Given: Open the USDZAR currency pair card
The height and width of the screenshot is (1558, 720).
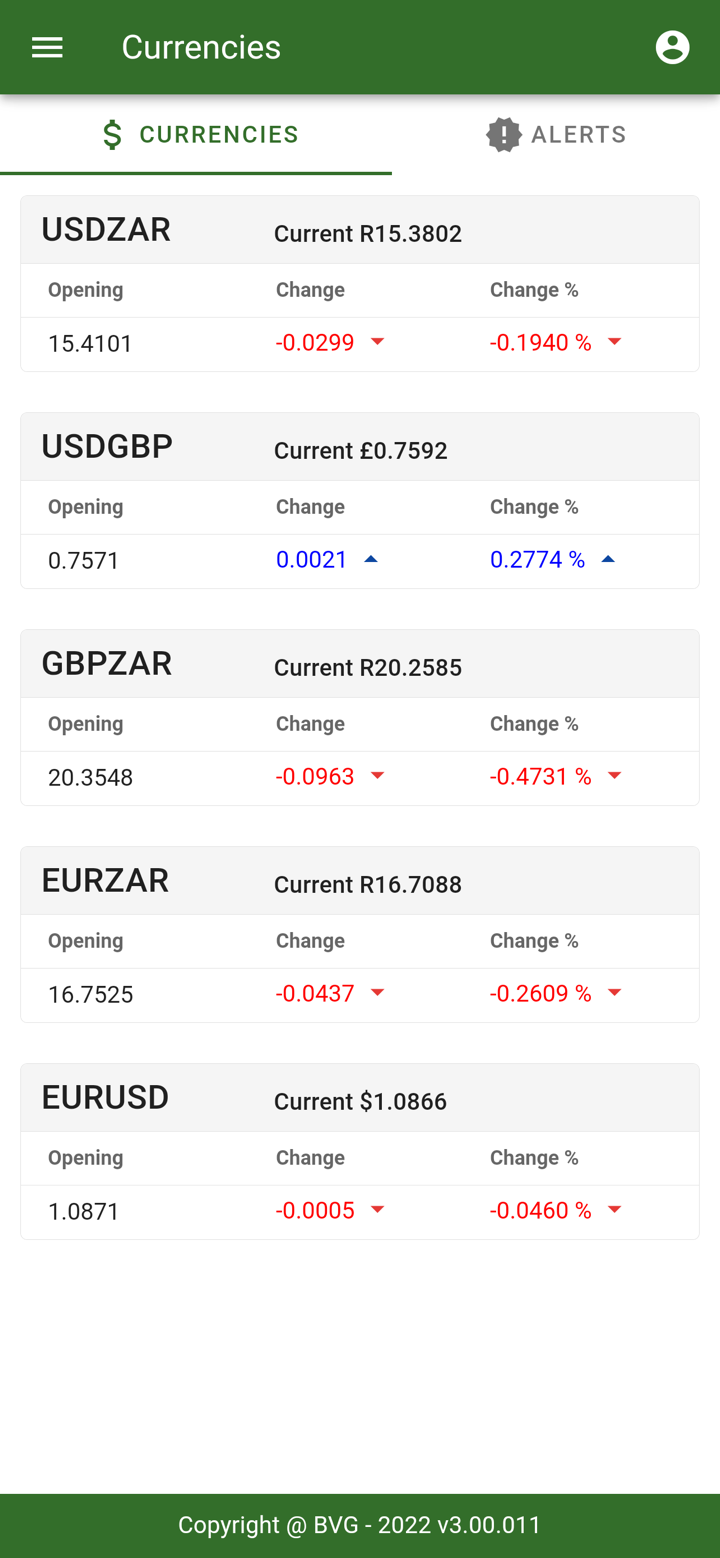Looking at the screenshot, I should tap(106, 230).
